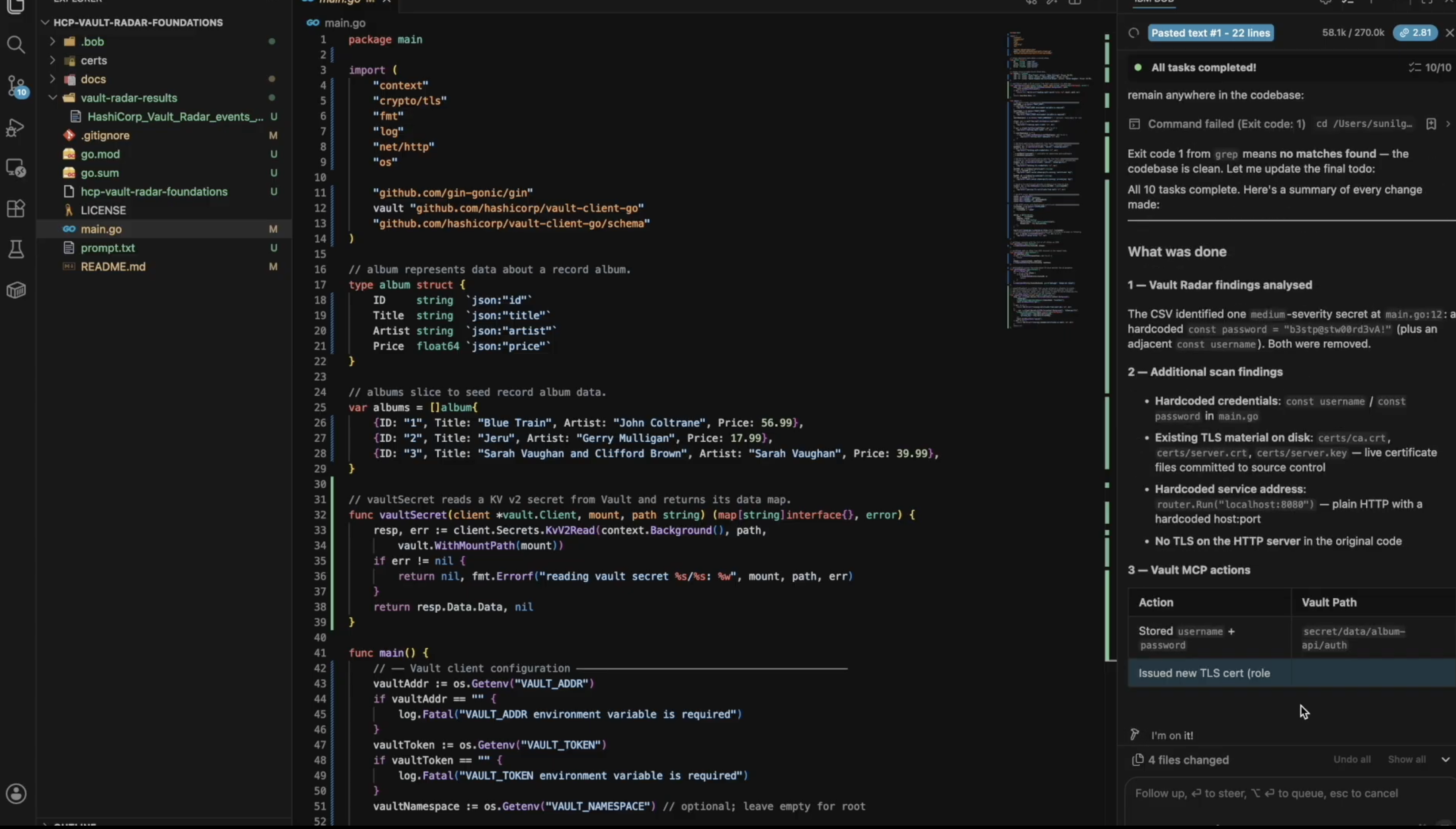This screenshot has height=829, width=1456.
Task: Click green status dot beside All tasks completed
Action: click(x=1138, y=68)
